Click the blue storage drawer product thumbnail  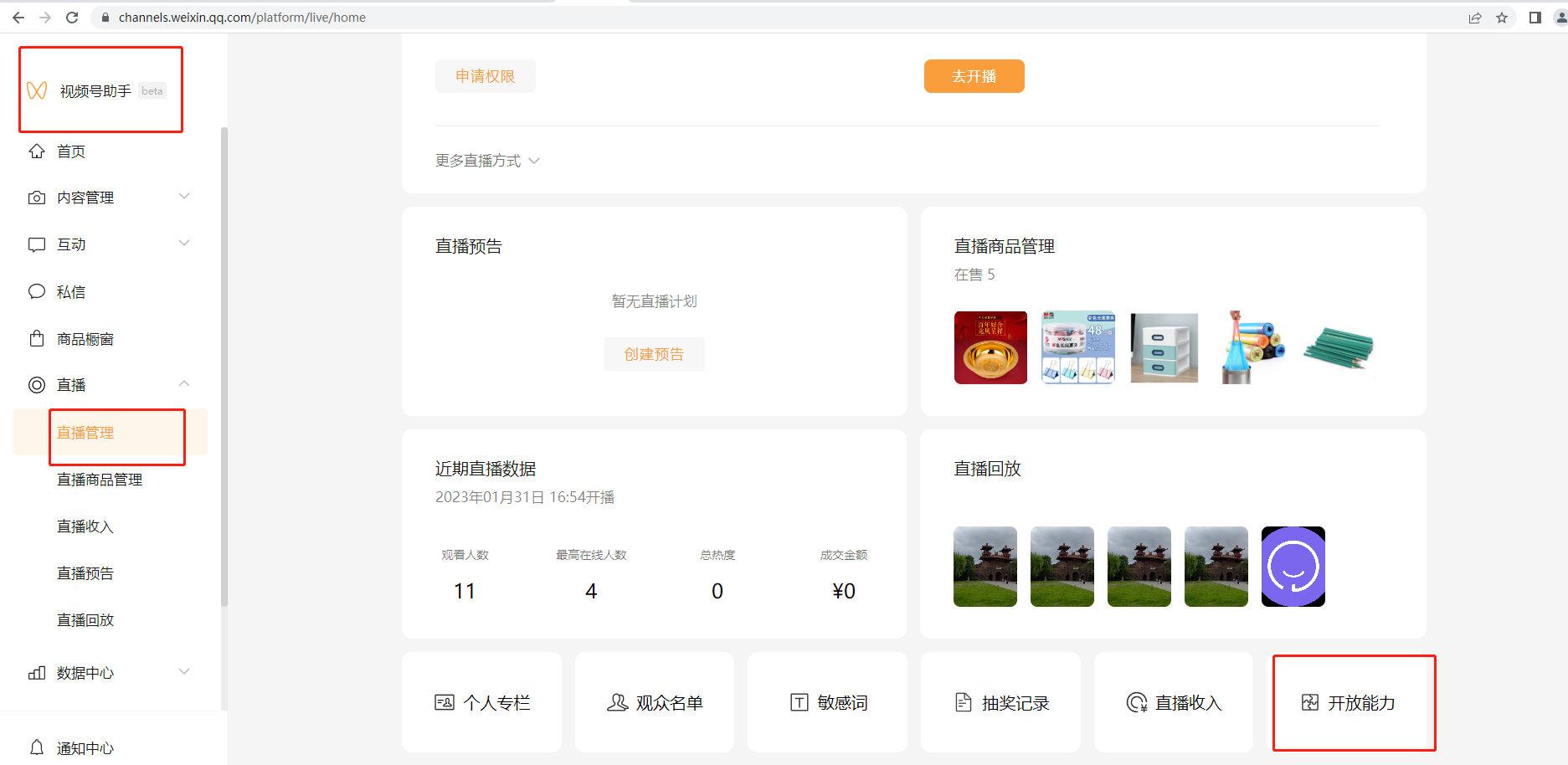pos(1164,347)
